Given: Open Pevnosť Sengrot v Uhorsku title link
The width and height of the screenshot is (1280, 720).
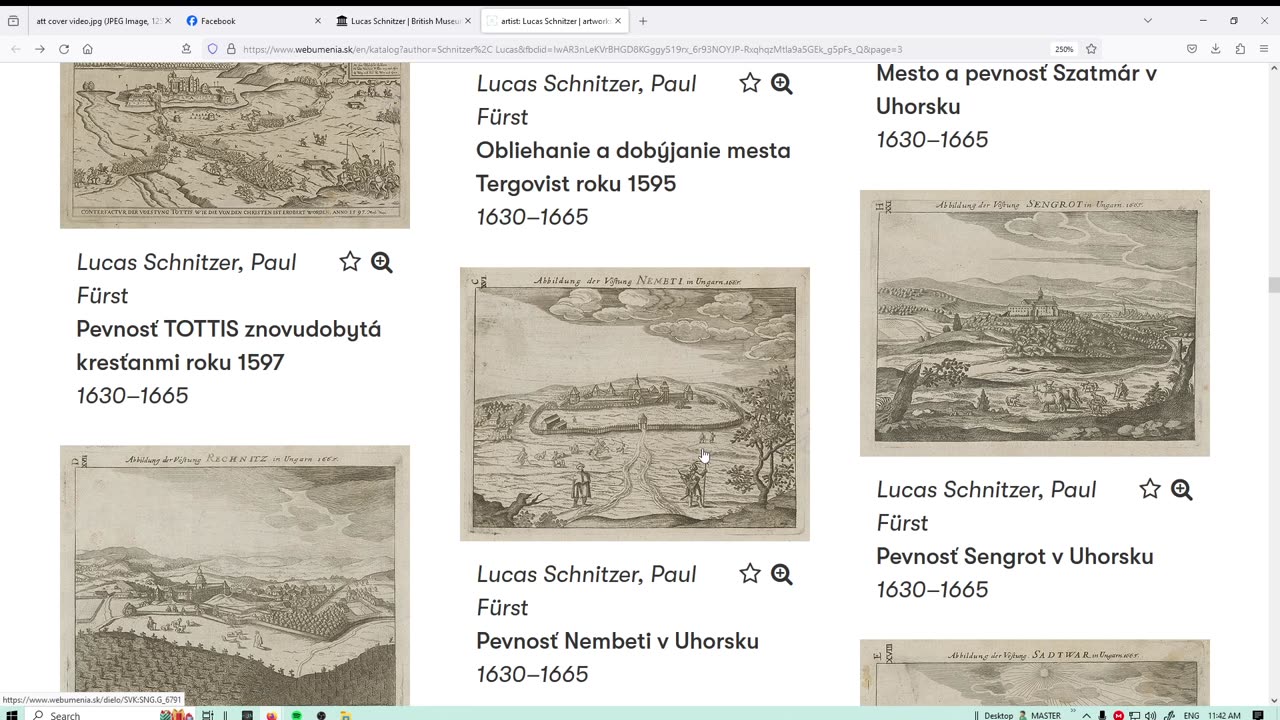Looking at the screenshot, I should click(1015, 556).
